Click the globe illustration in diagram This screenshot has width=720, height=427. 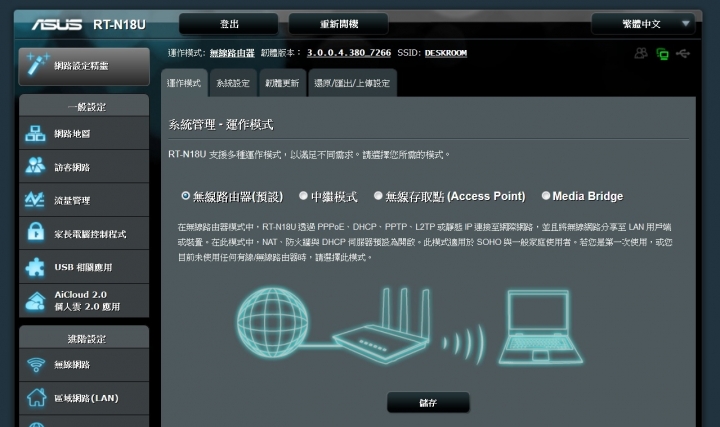point(272,323)
